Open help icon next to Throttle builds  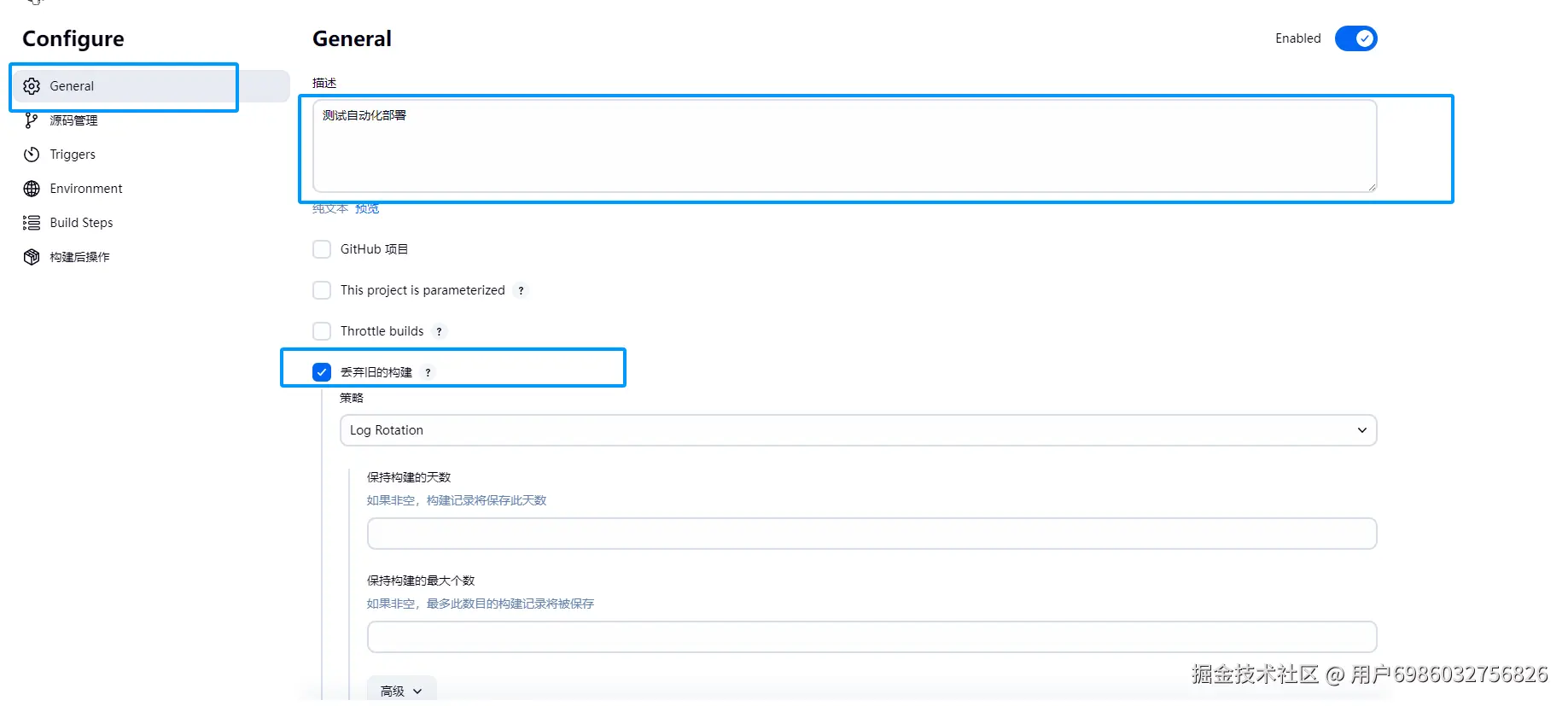pos(439,332)
